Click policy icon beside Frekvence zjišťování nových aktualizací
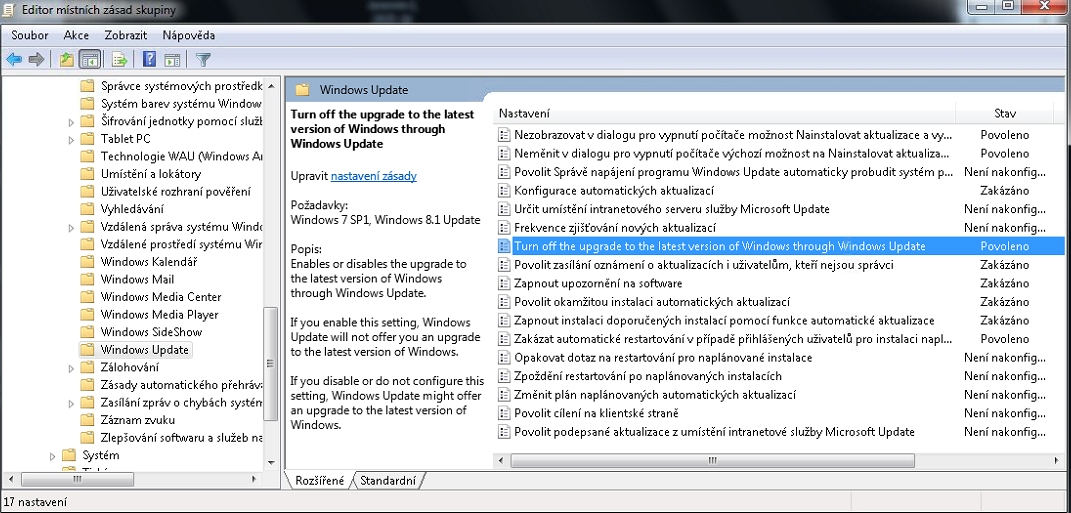This screenshot has width=1071, height=513. 504,227
